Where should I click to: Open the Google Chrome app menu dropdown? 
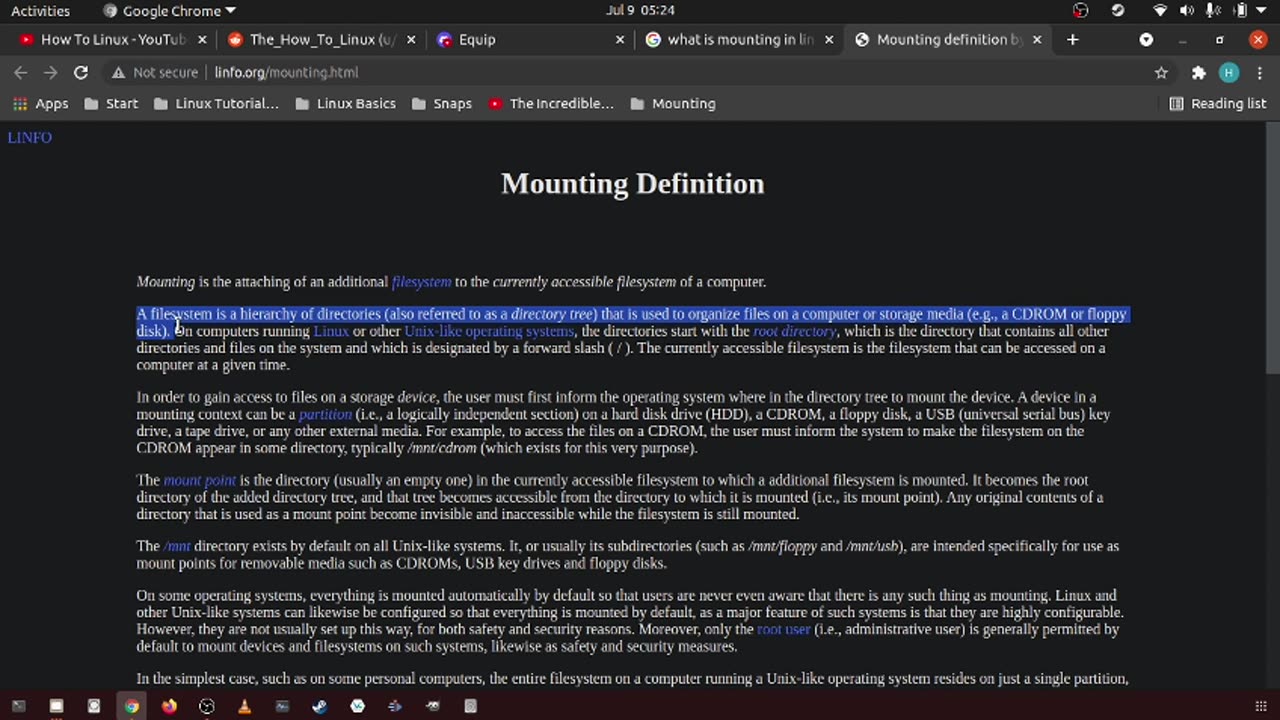coord(170,11)
